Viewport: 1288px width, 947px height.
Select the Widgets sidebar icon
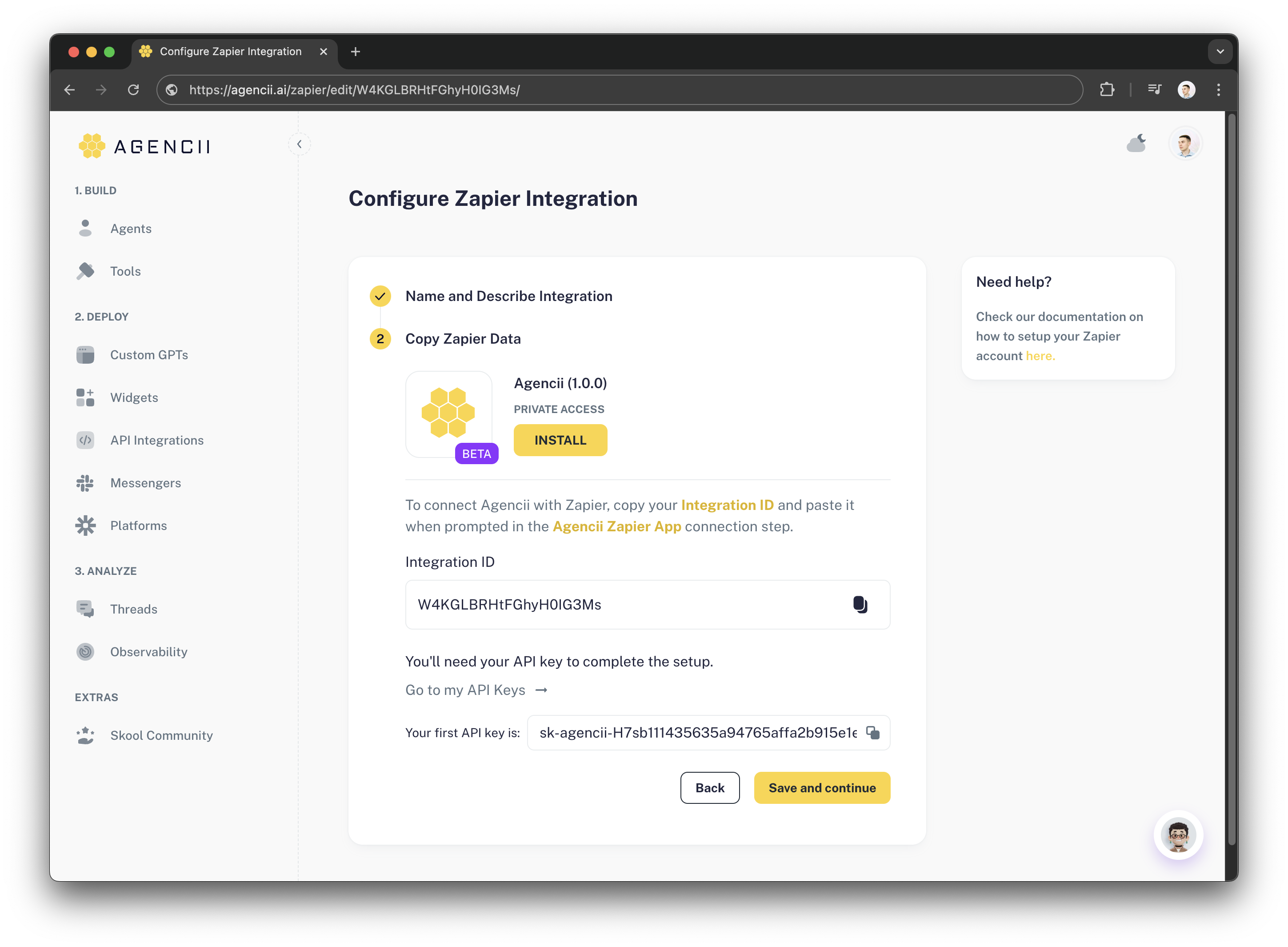coord(85,397)
